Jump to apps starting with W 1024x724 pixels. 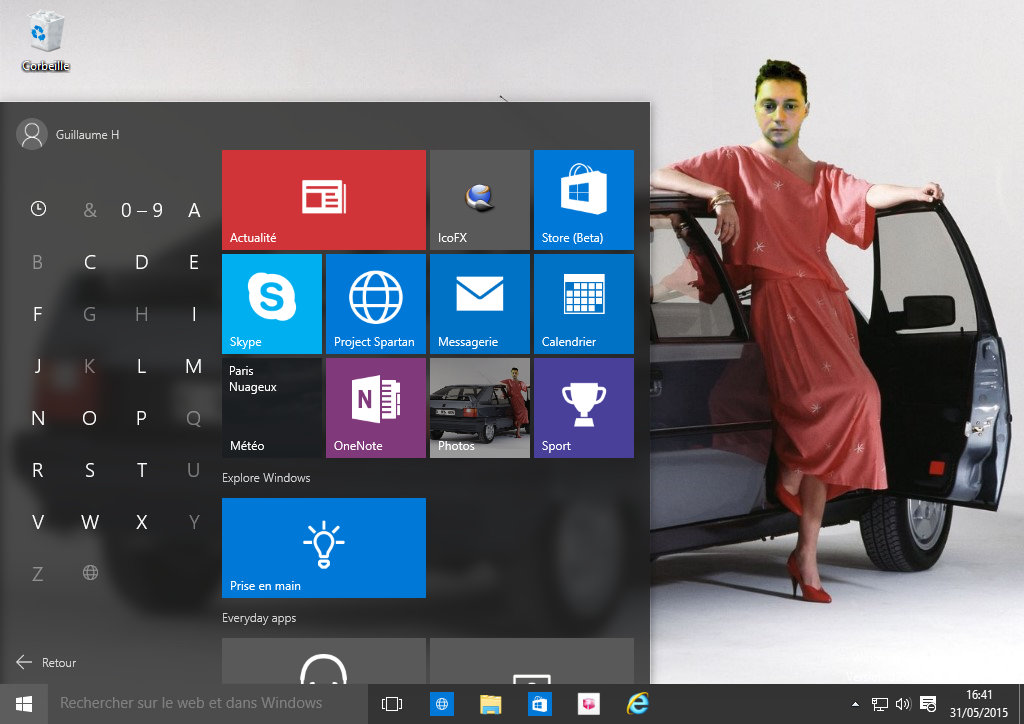90,522
